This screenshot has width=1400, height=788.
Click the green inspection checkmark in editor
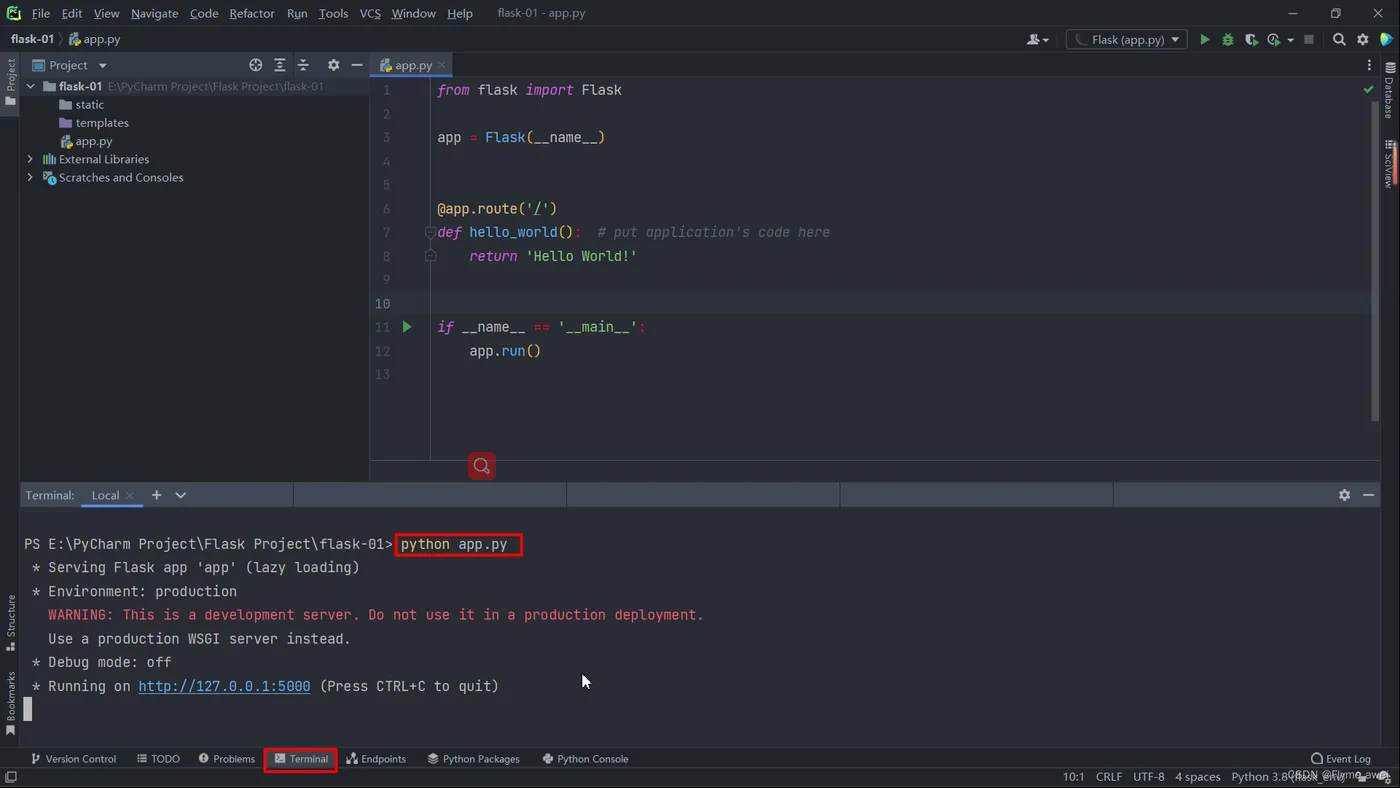point(1369,89)
